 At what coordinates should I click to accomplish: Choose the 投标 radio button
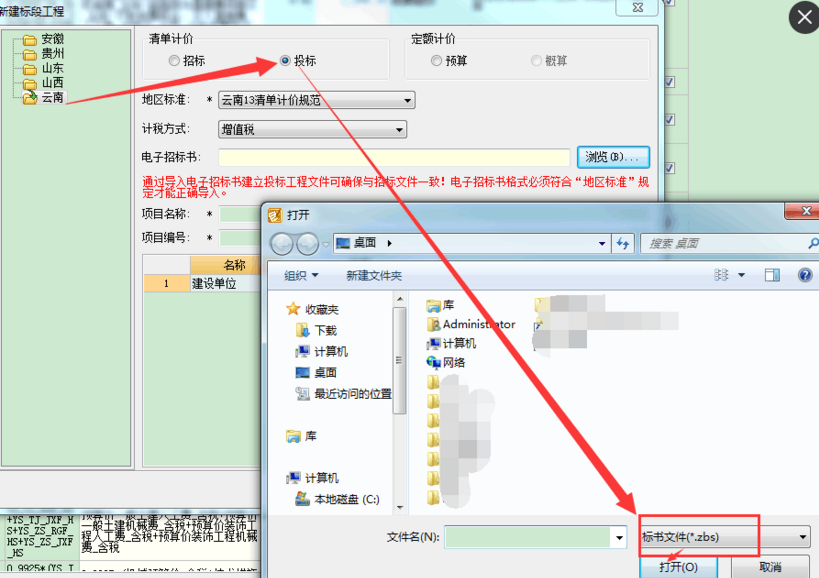[298, 61]
